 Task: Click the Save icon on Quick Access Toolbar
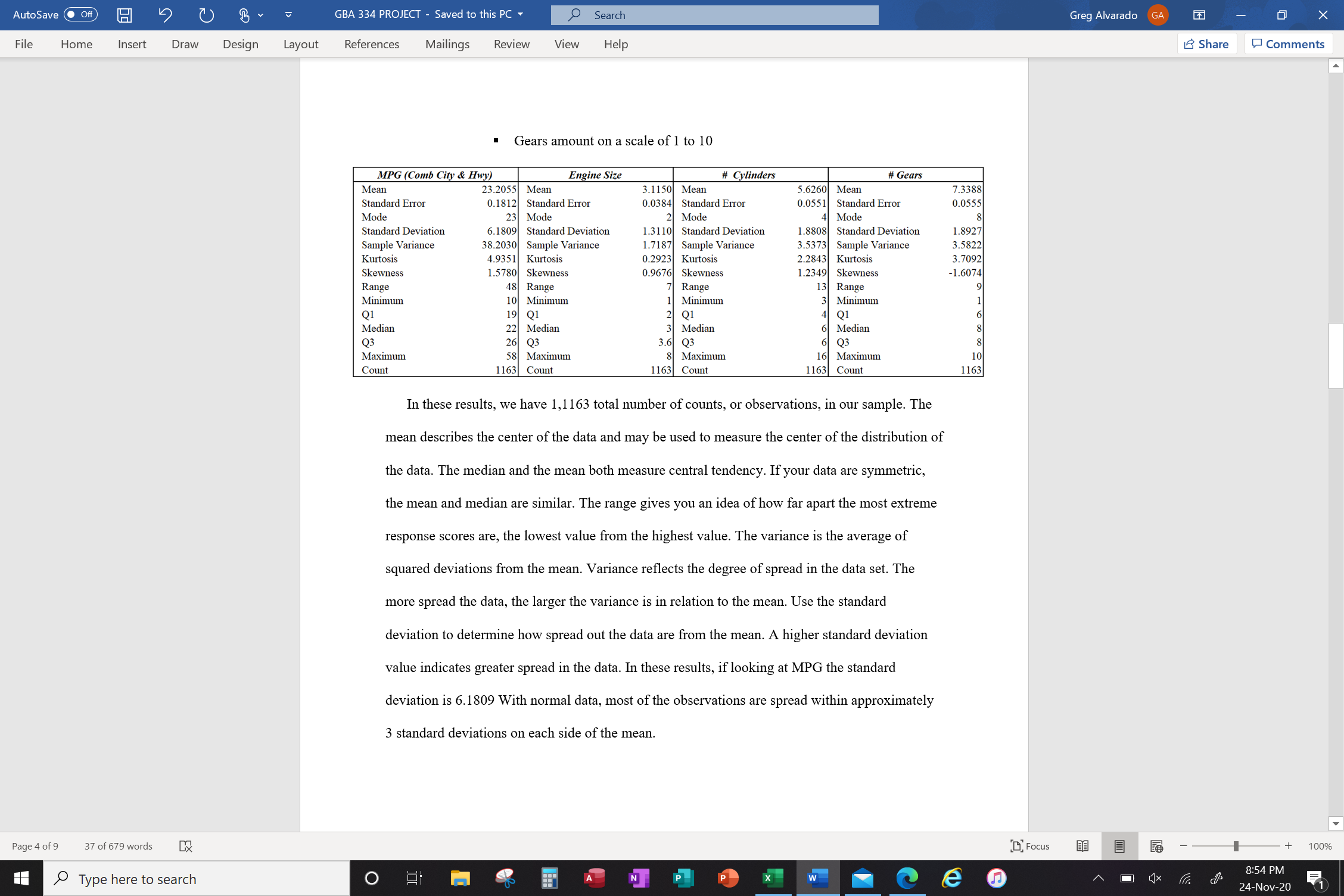pyautogui.click(x=124, y=15)
